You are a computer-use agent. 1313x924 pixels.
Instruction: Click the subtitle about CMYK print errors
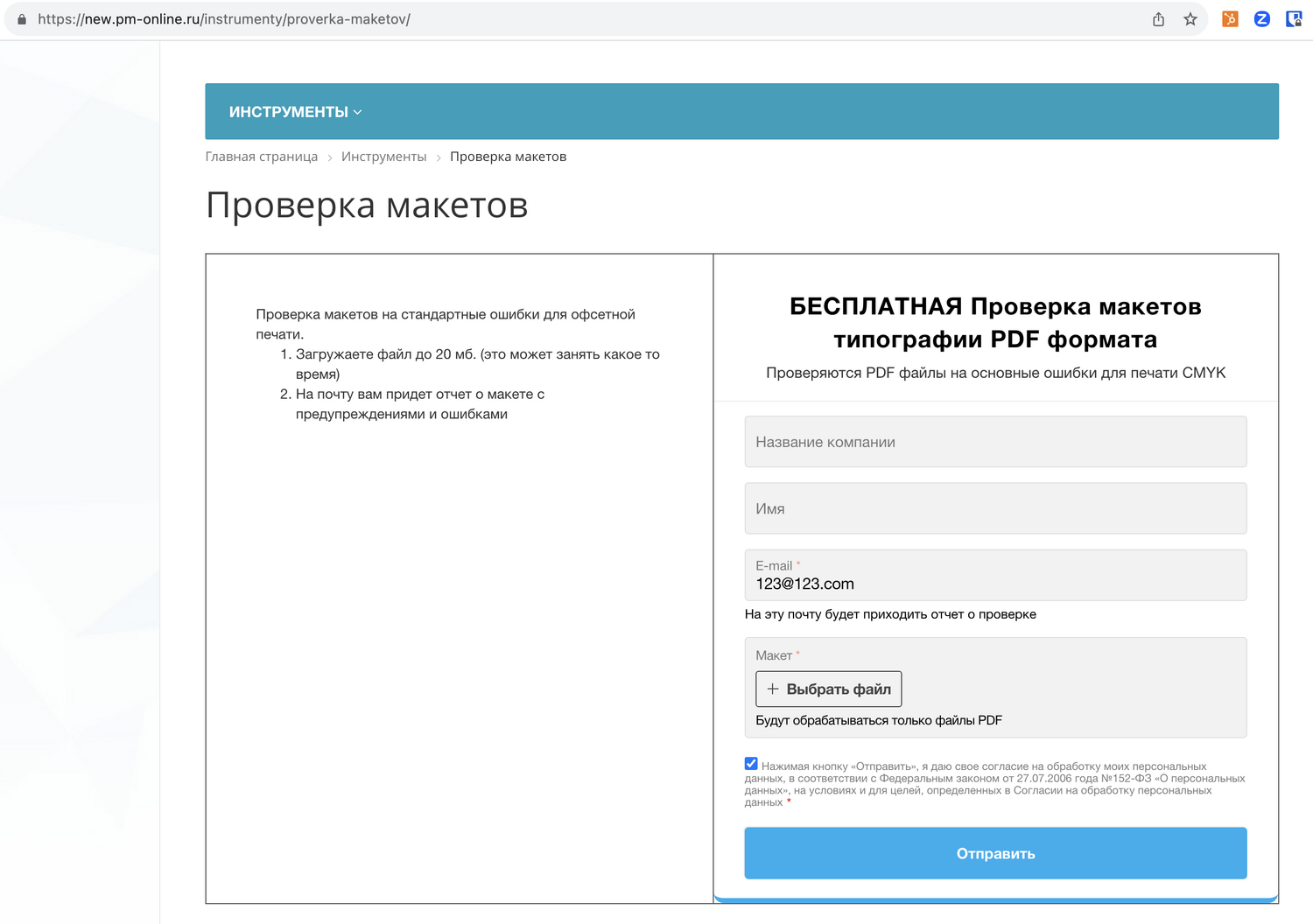point(995,373)
